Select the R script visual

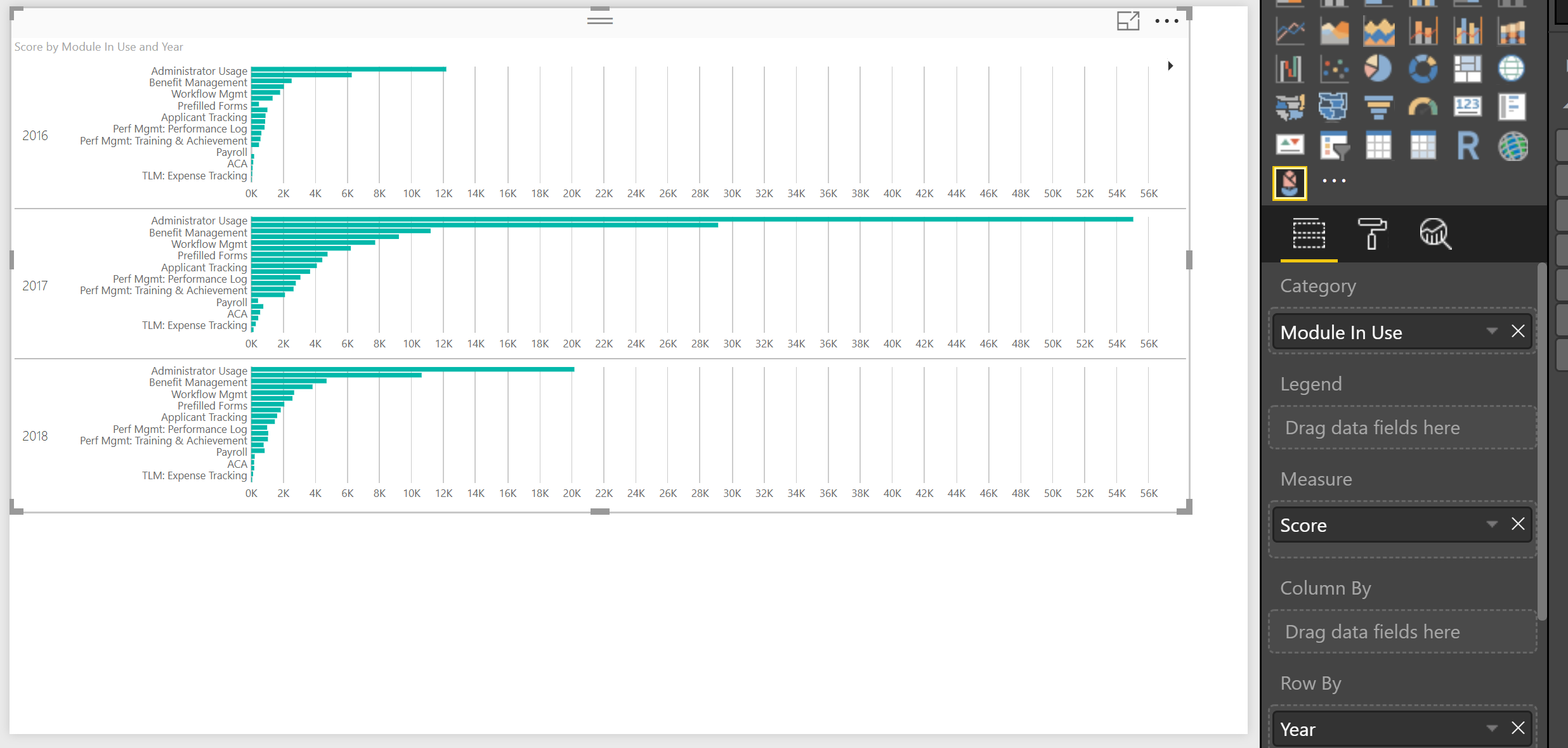pos(1467,146)
